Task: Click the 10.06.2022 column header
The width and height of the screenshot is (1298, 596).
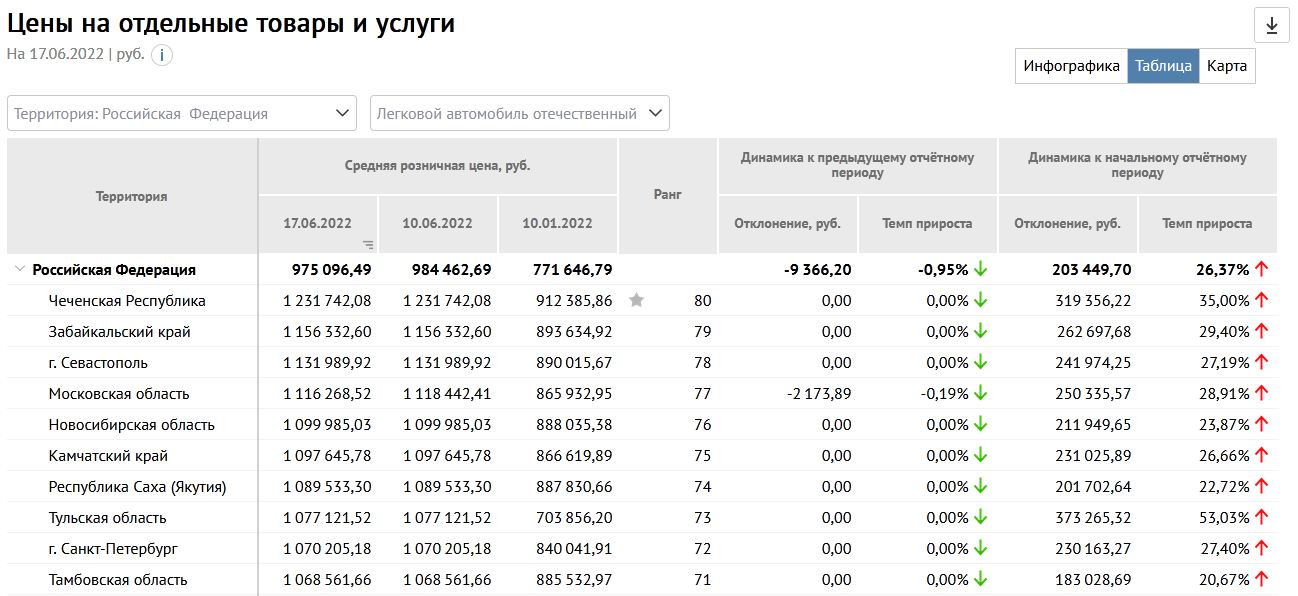Action: click(x=437, y=223)
